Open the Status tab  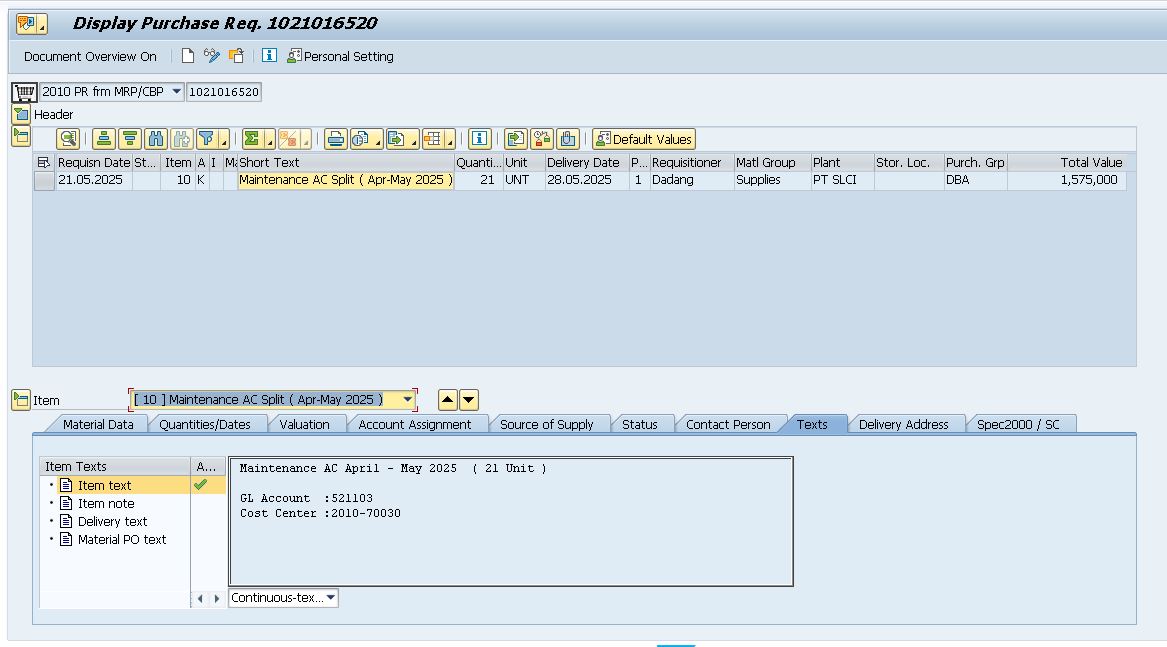[x=640, y=424]
